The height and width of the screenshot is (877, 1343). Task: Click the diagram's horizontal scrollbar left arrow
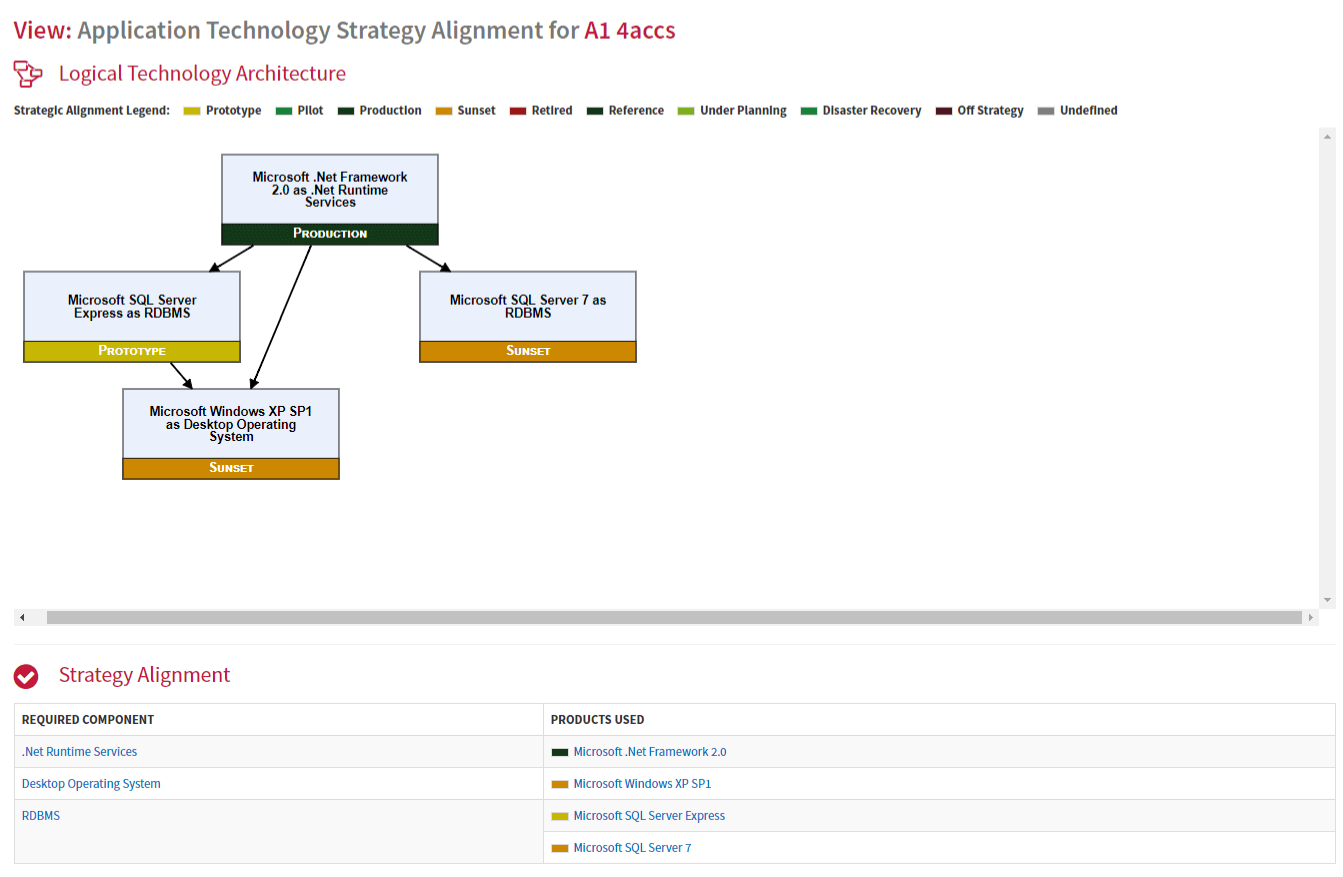(22, 618)
